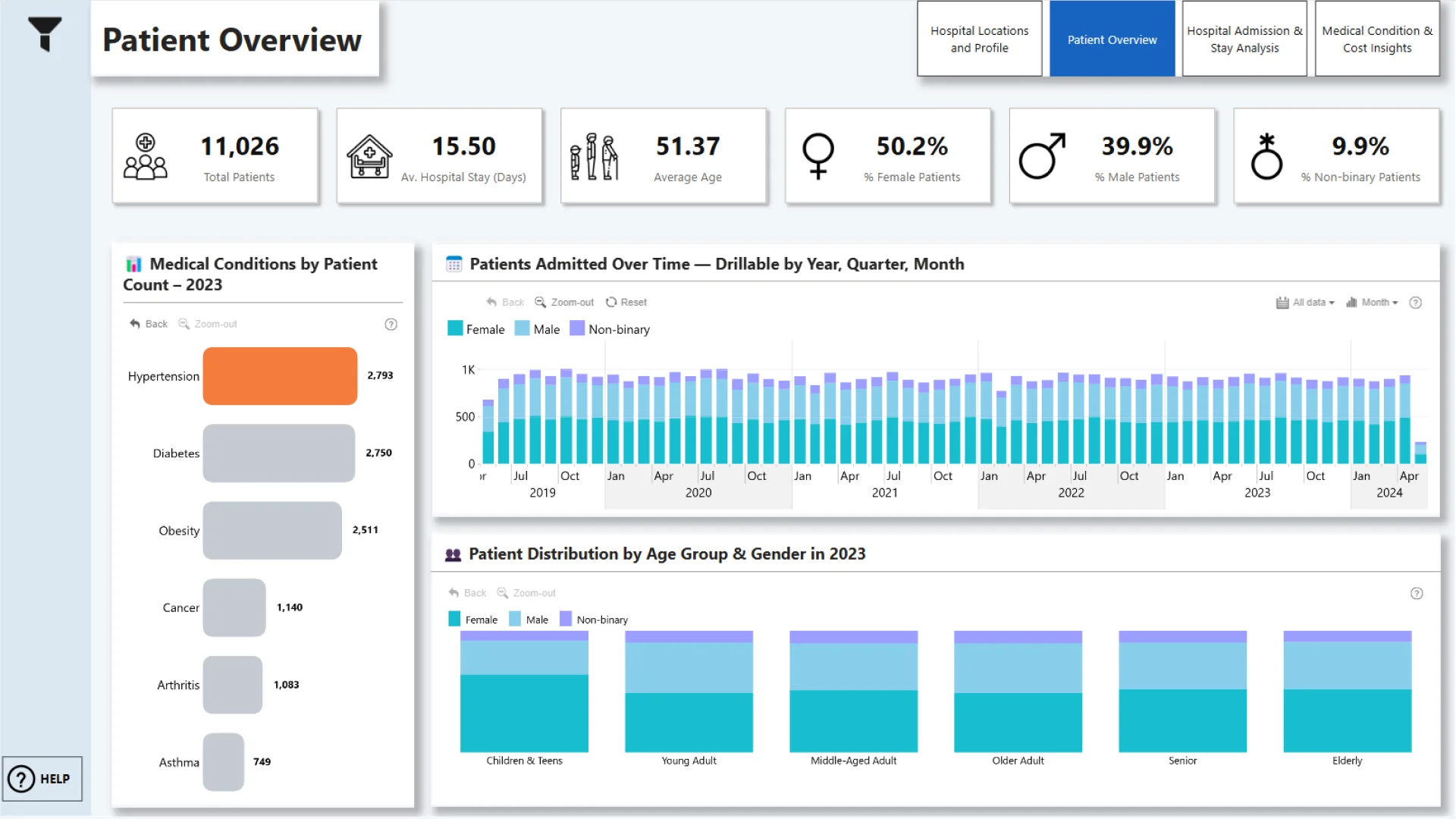The image size is (1456, 819).
Task: Select the orange Hypertension bar
Action: (x=280, y=376)
